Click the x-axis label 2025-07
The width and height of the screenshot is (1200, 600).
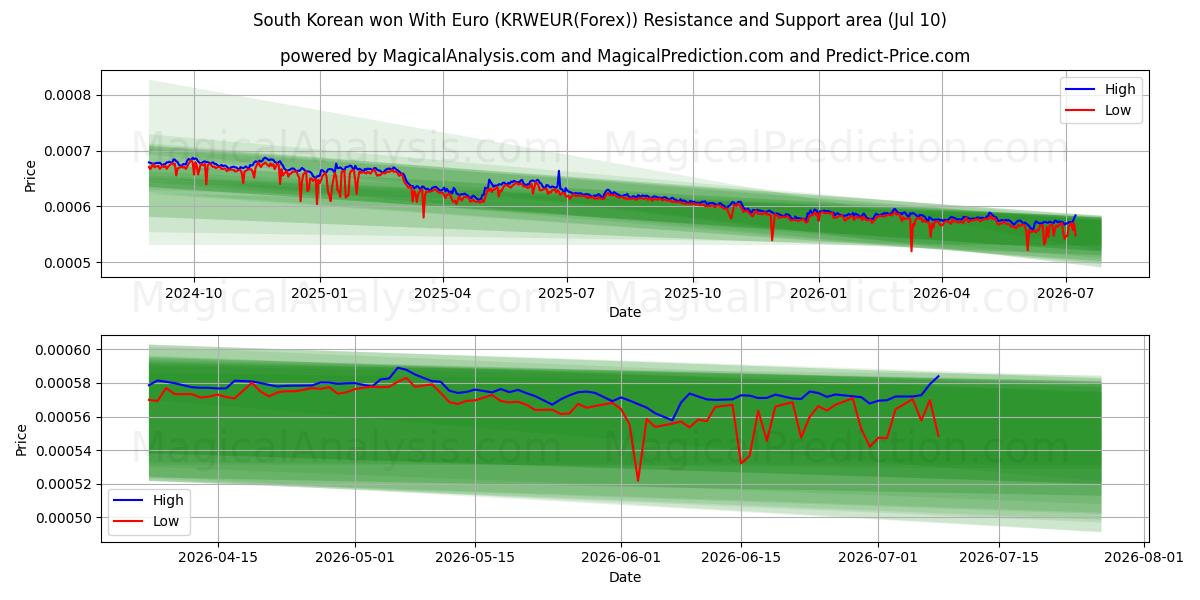click(567, 294)
